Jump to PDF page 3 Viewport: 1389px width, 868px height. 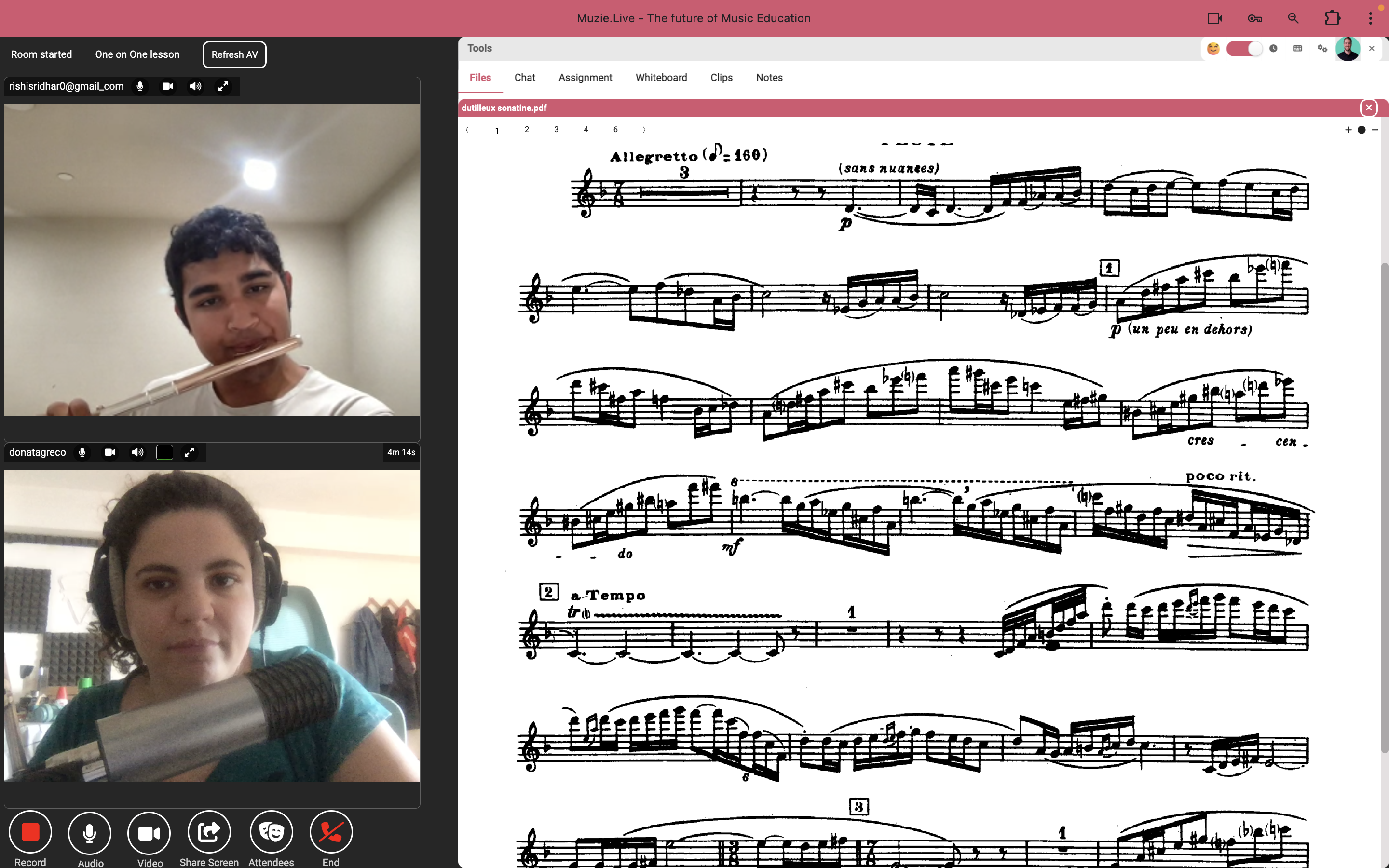click(x=556, y=130)
